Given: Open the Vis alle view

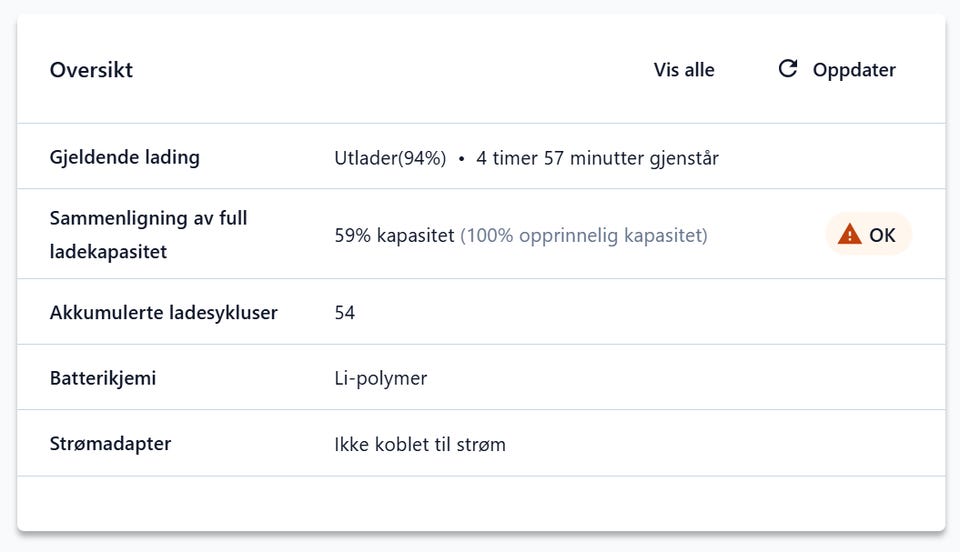Looking at the screenshot, I should coord(684,70).
